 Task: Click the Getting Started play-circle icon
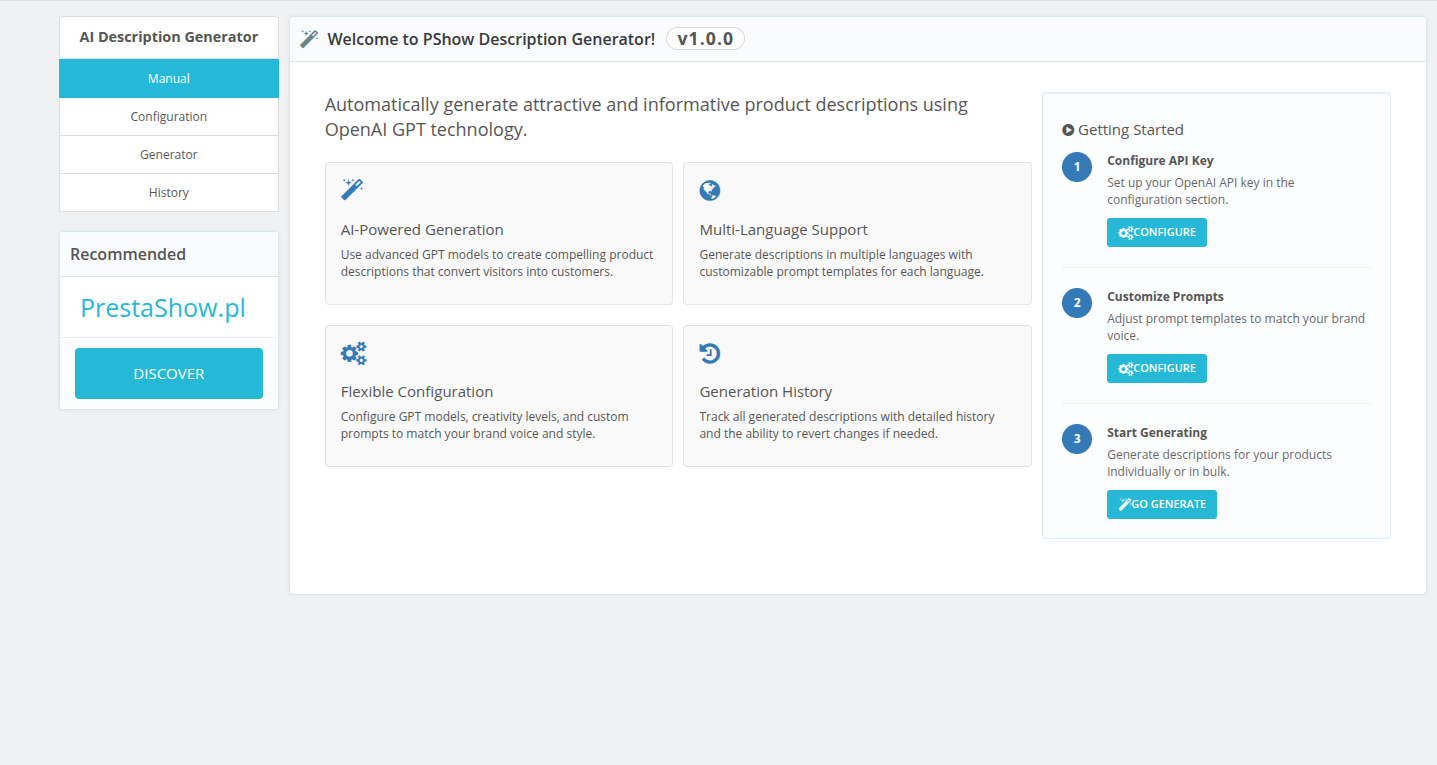(x=1068, y=130)
